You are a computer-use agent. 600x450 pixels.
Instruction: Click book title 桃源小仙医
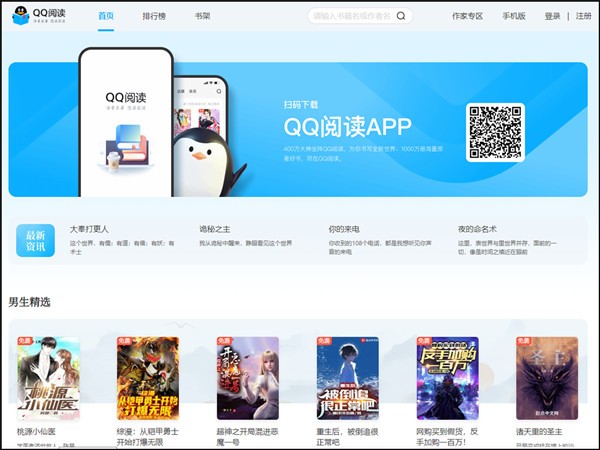point(36,432)
